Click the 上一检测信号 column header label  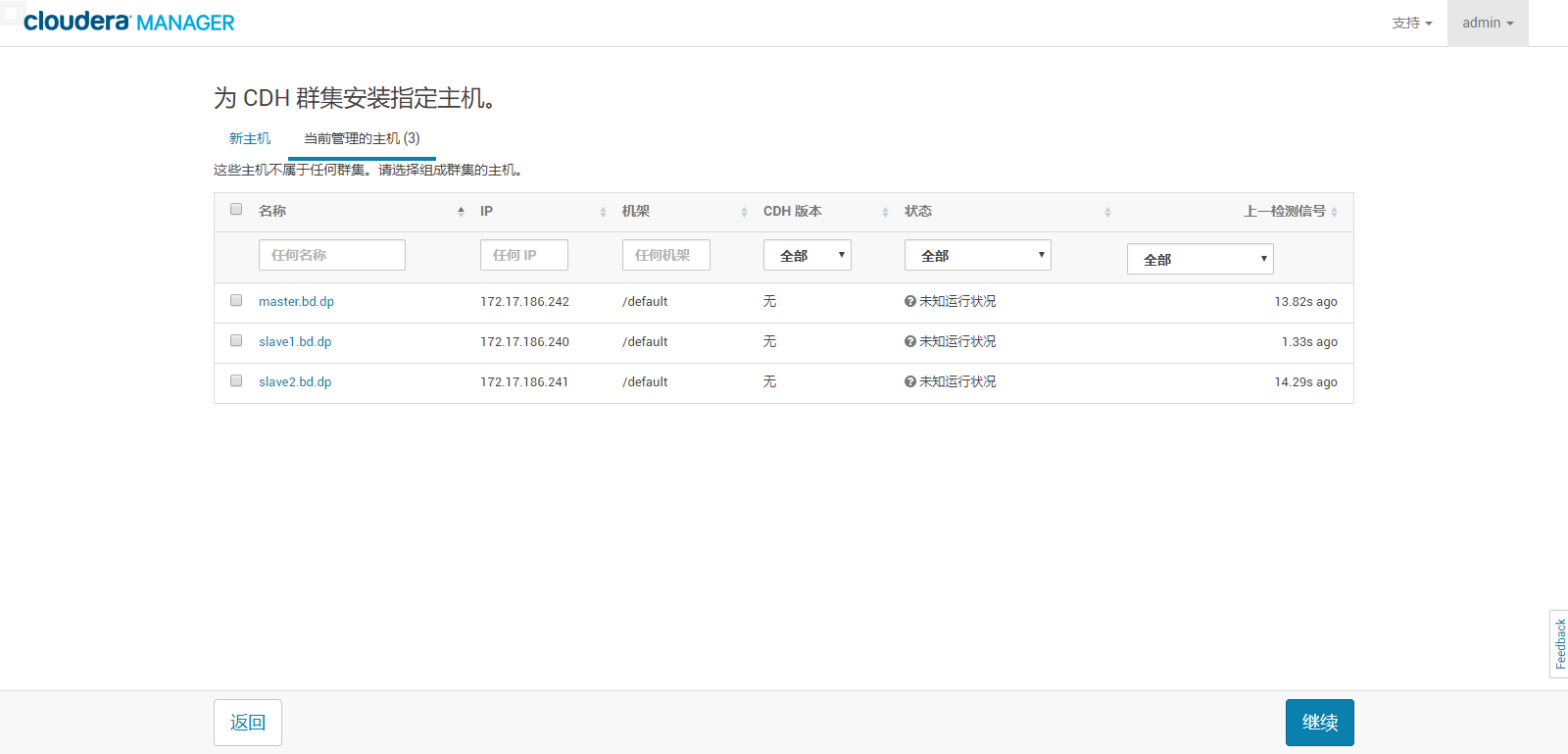pos(1285,211)
